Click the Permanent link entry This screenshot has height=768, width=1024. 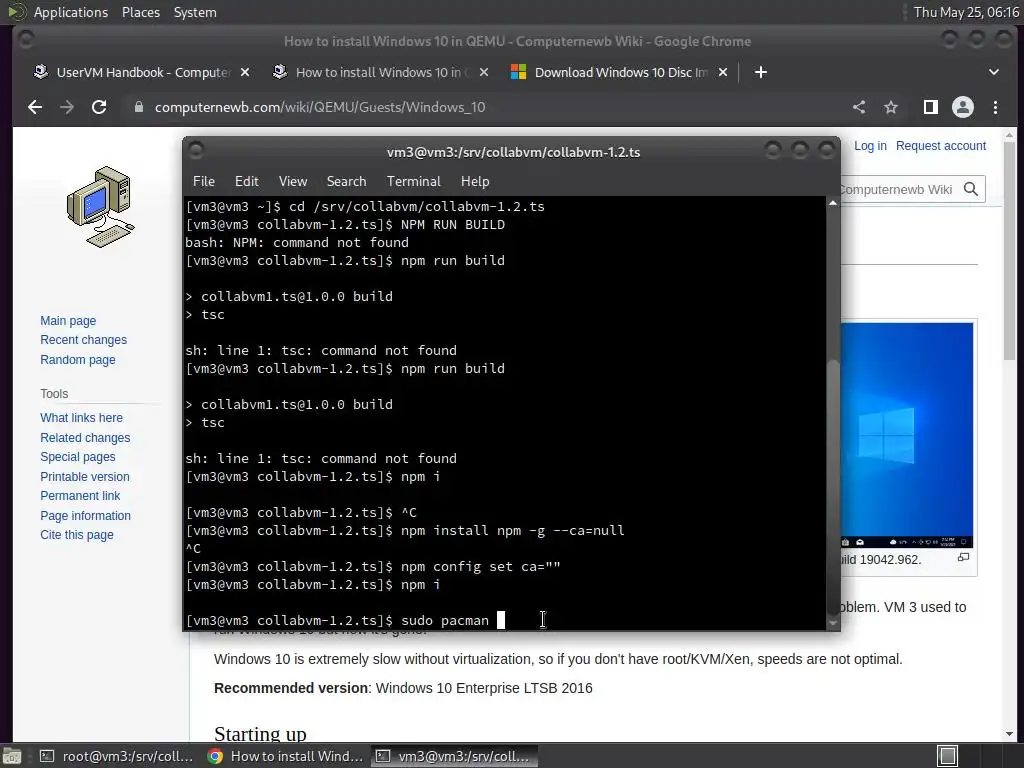pyautogui.click(x=80, y=496)
